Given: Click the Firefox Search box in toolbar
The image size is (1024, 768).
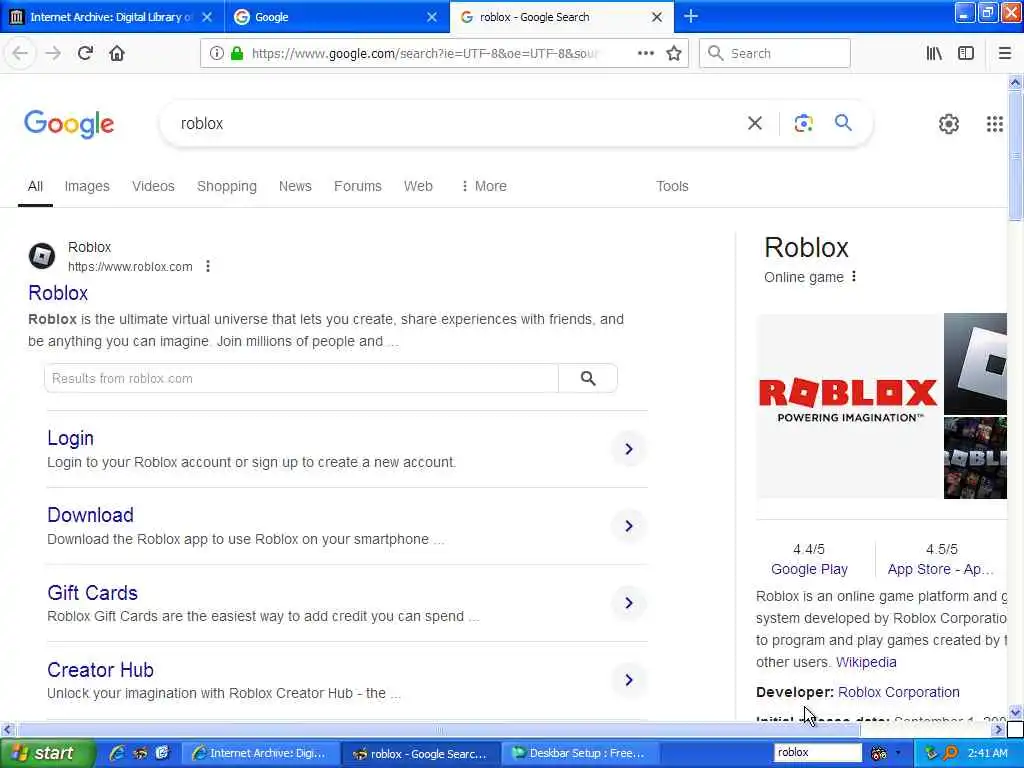Looking at the screenshot, I should [x=775, y=53].
